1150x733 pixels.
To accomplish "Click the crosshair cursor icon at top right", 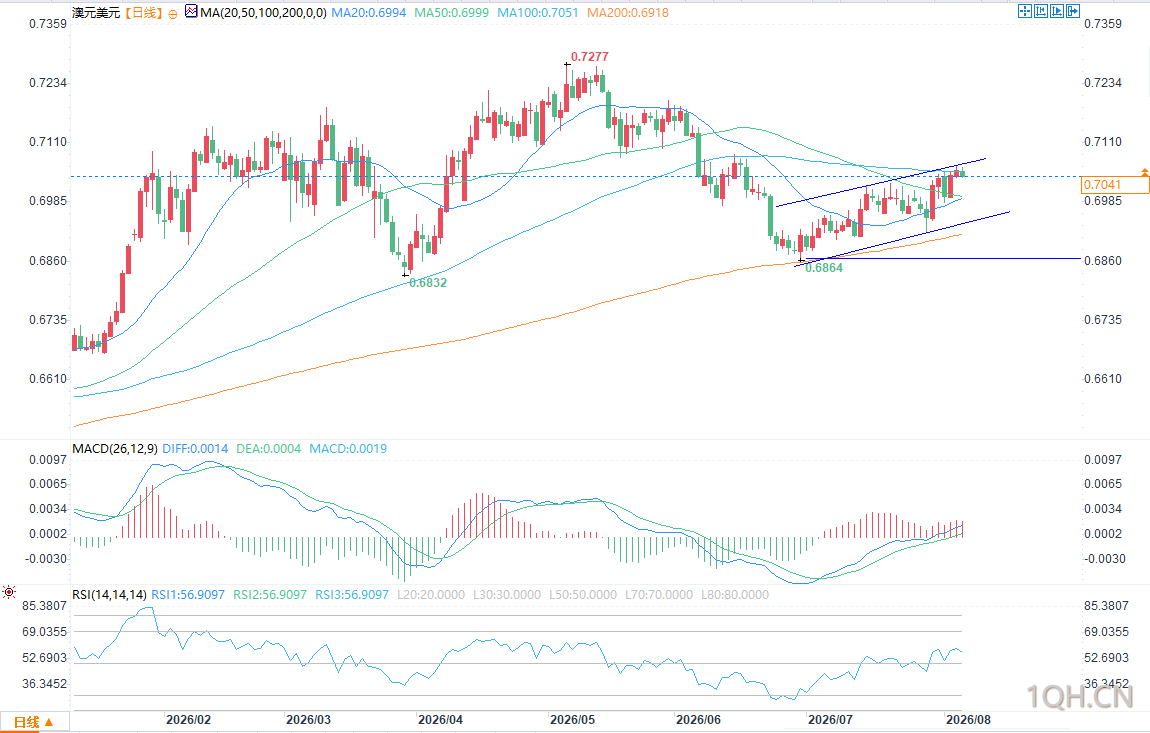I will (1025, 11).
